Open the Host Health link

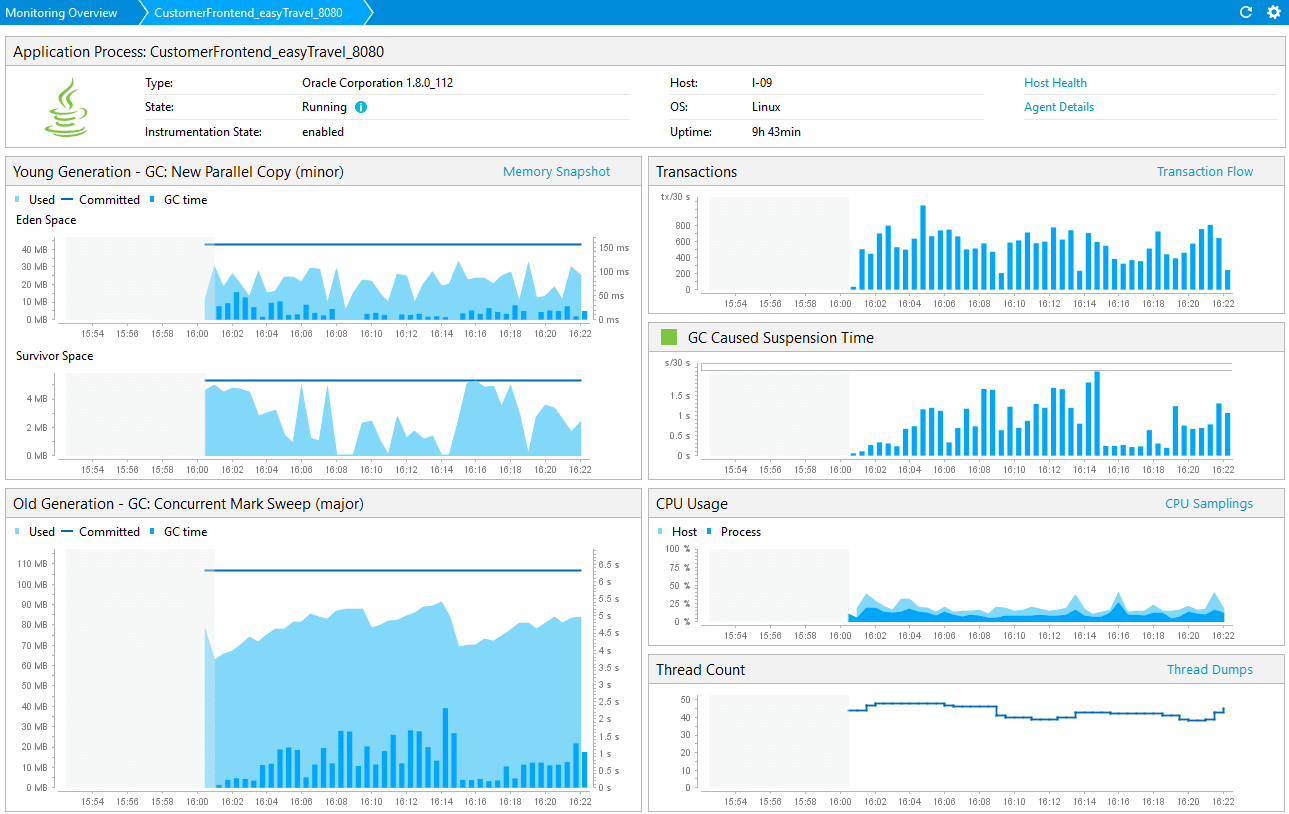pos(1055,83)
